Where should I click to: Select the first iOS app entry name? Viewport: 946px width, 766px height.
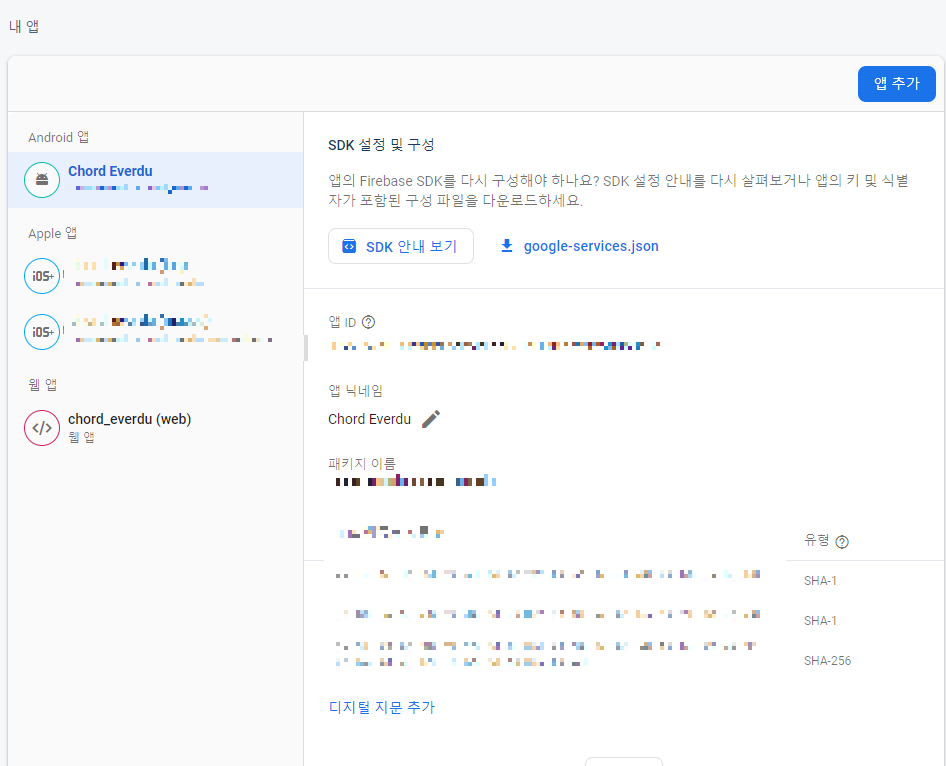tap(132, 265)
